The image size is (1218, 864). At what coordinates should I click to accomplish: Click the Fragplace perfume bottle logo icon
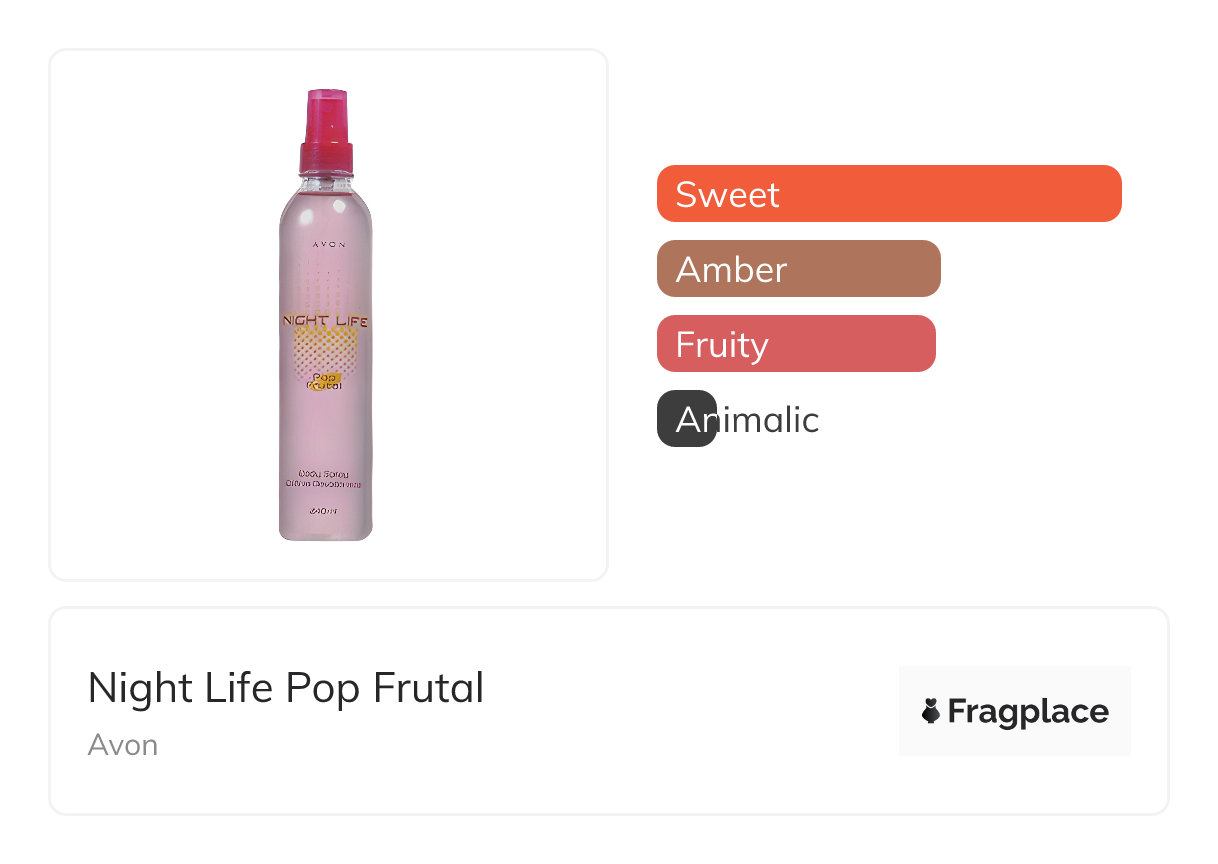click(931, 712)
